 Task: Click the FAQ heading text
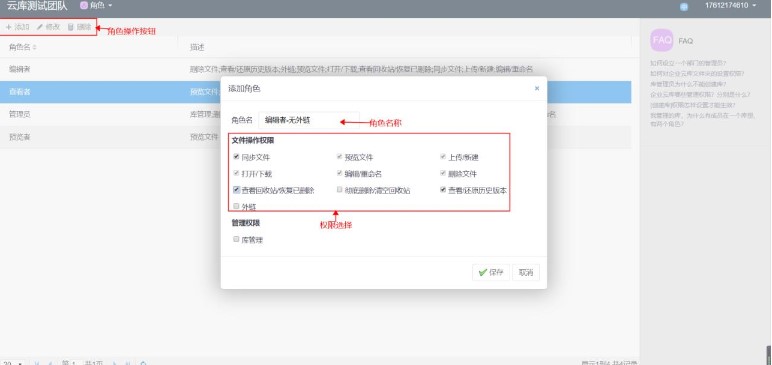pos(685,41)
